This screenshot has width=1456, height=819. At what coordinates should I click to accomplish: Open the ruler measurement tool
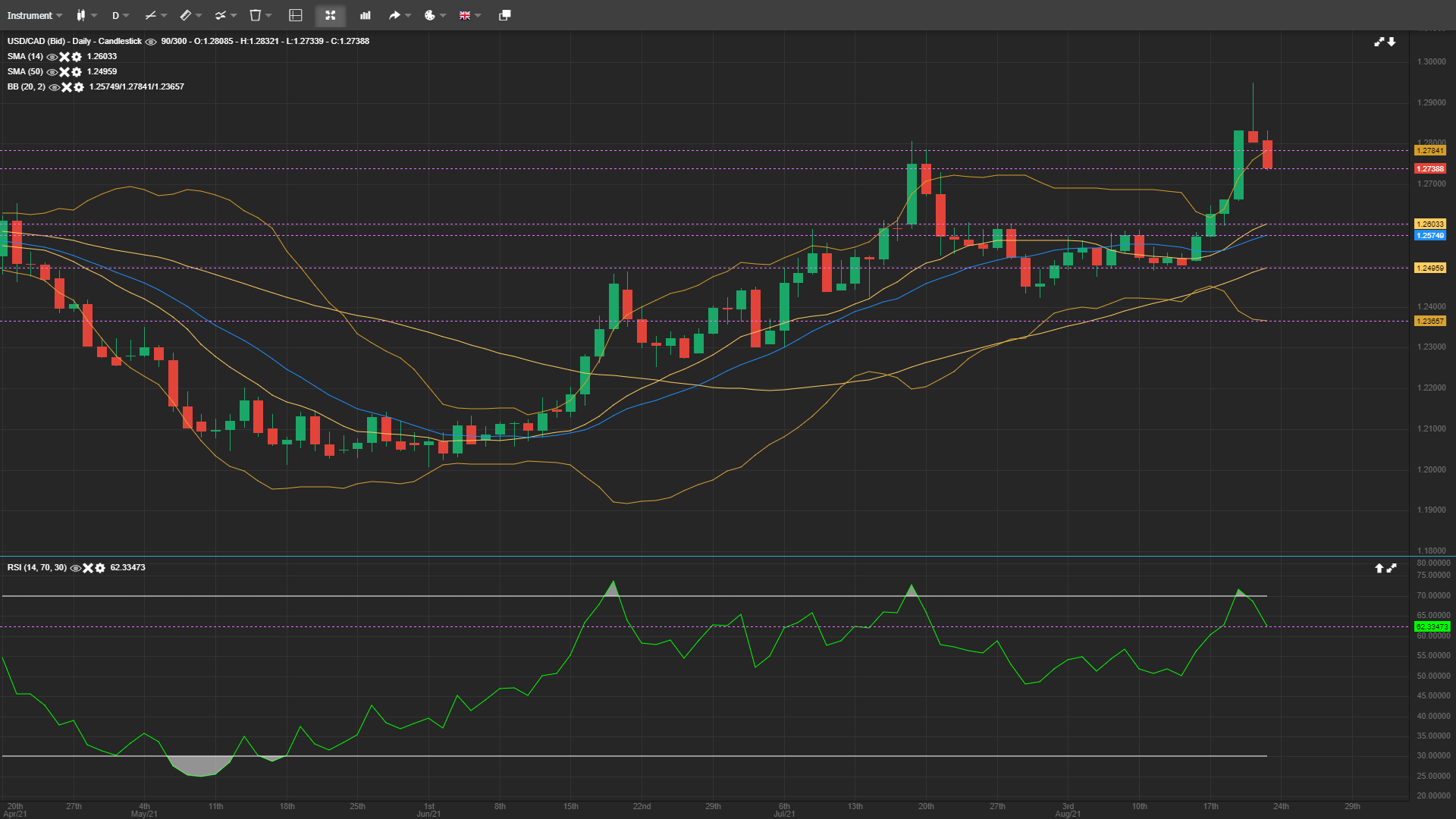tap(190, 15)
